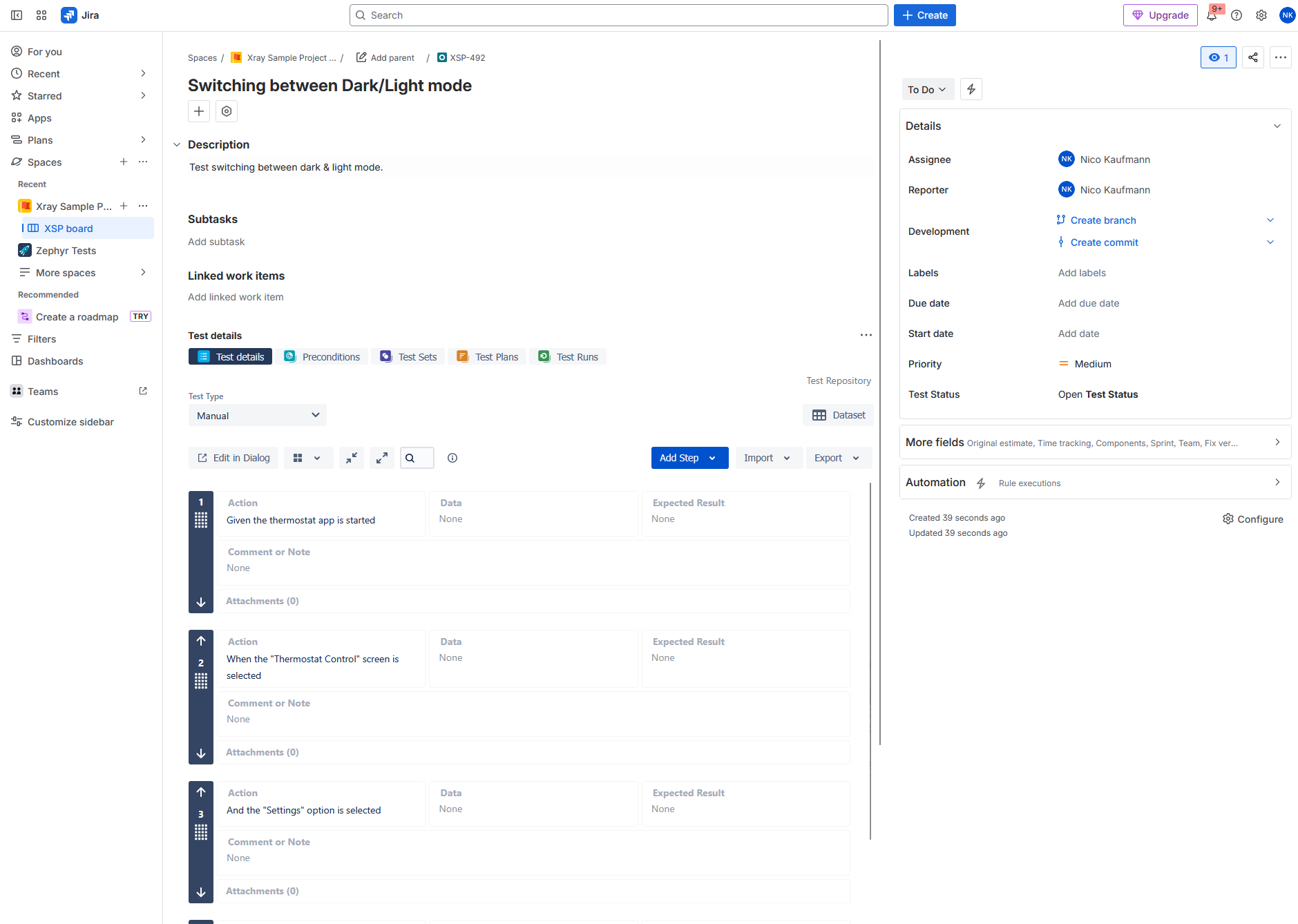The width and height of the screenshot is (1298, 924).
Task: Open the notifications bell
Action: pos(1212,15)
